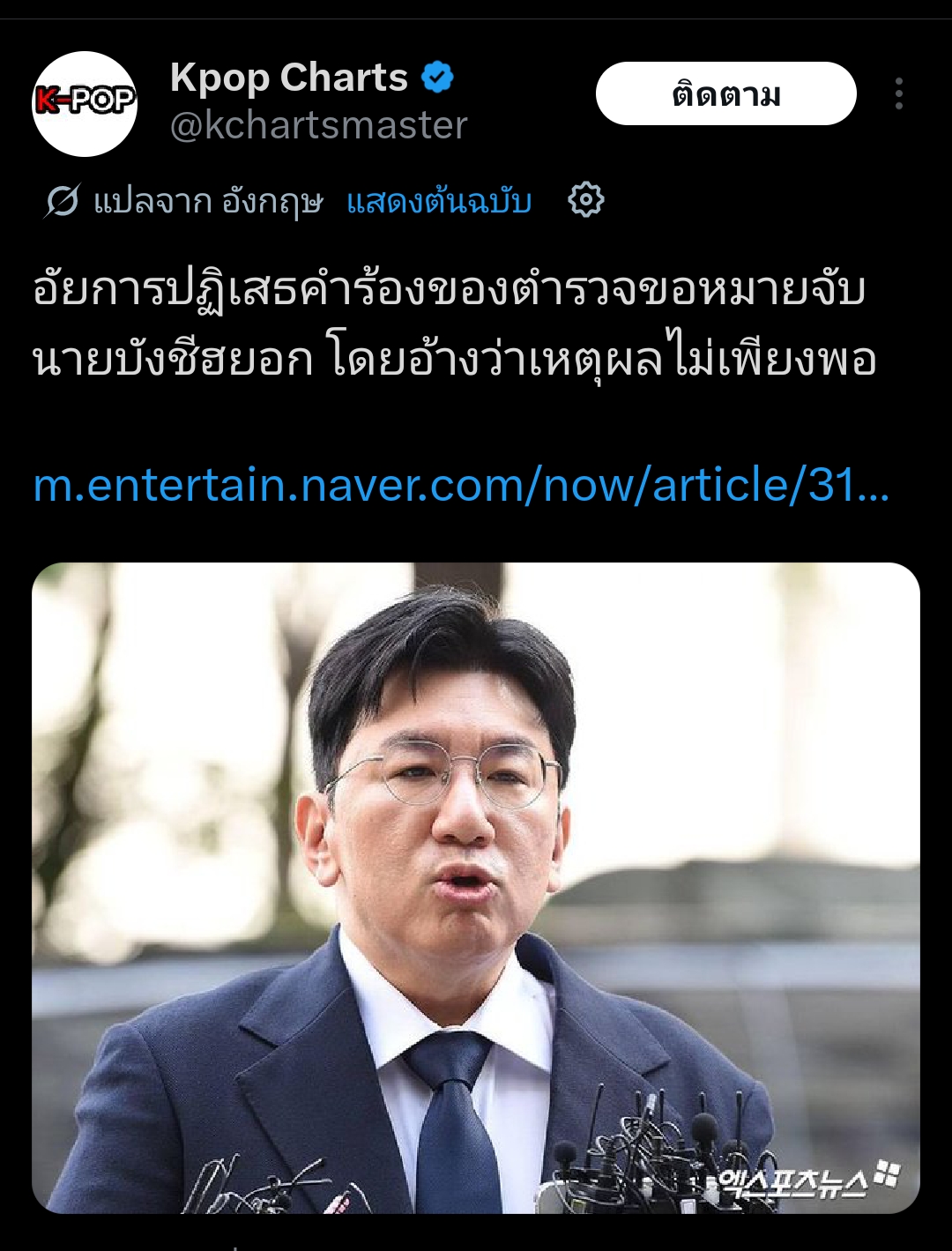This screenshot has width=952, height=1251.
Task: Tap the first line of the tweet
Action: coord(449,291)
